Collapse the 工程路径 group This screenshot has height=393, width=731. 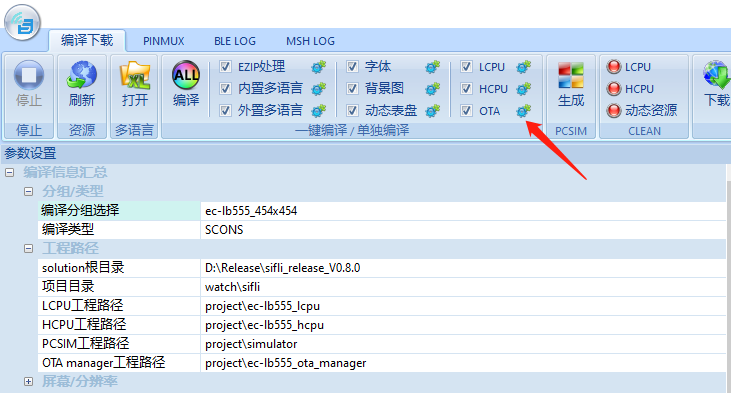click(28, 248)
